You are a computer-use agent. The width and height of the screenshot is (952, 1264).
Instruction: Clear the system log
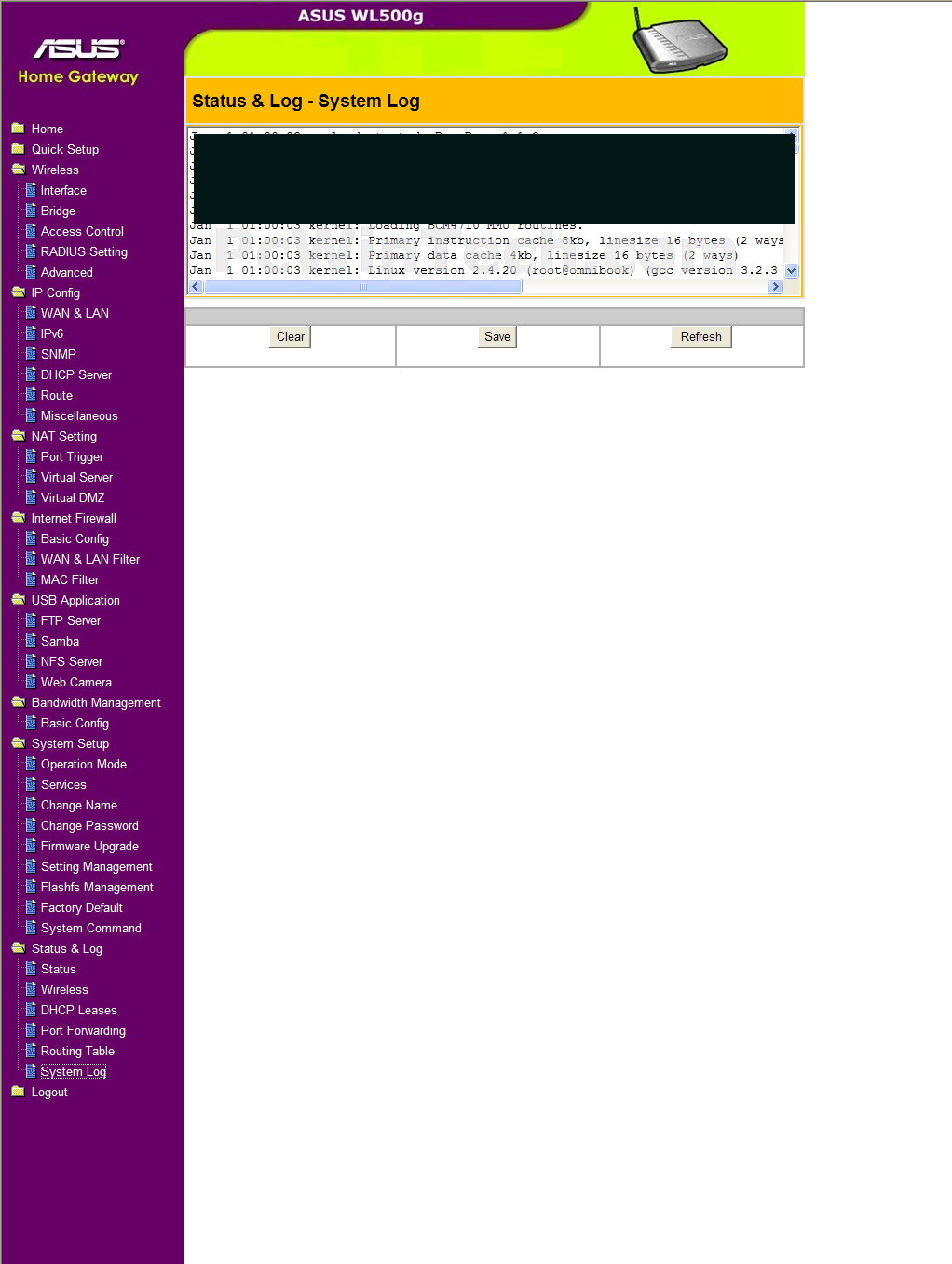291,337
